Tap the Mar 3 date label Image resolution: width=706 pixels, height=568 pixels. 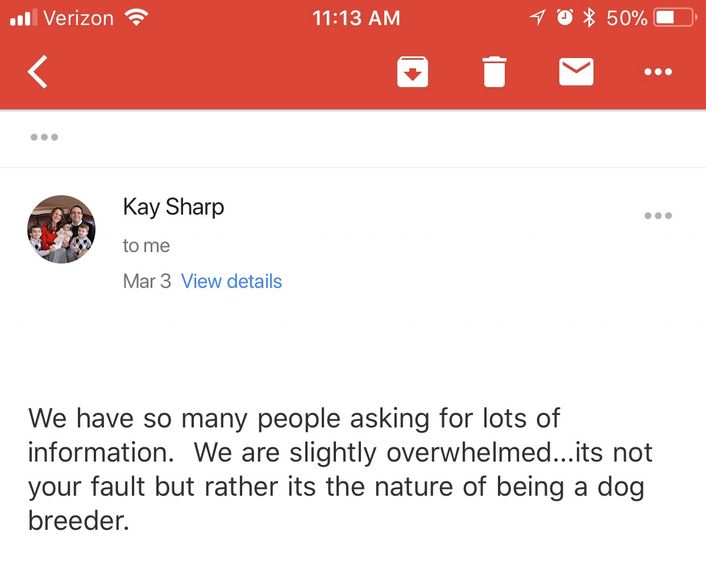pos(147,281)
